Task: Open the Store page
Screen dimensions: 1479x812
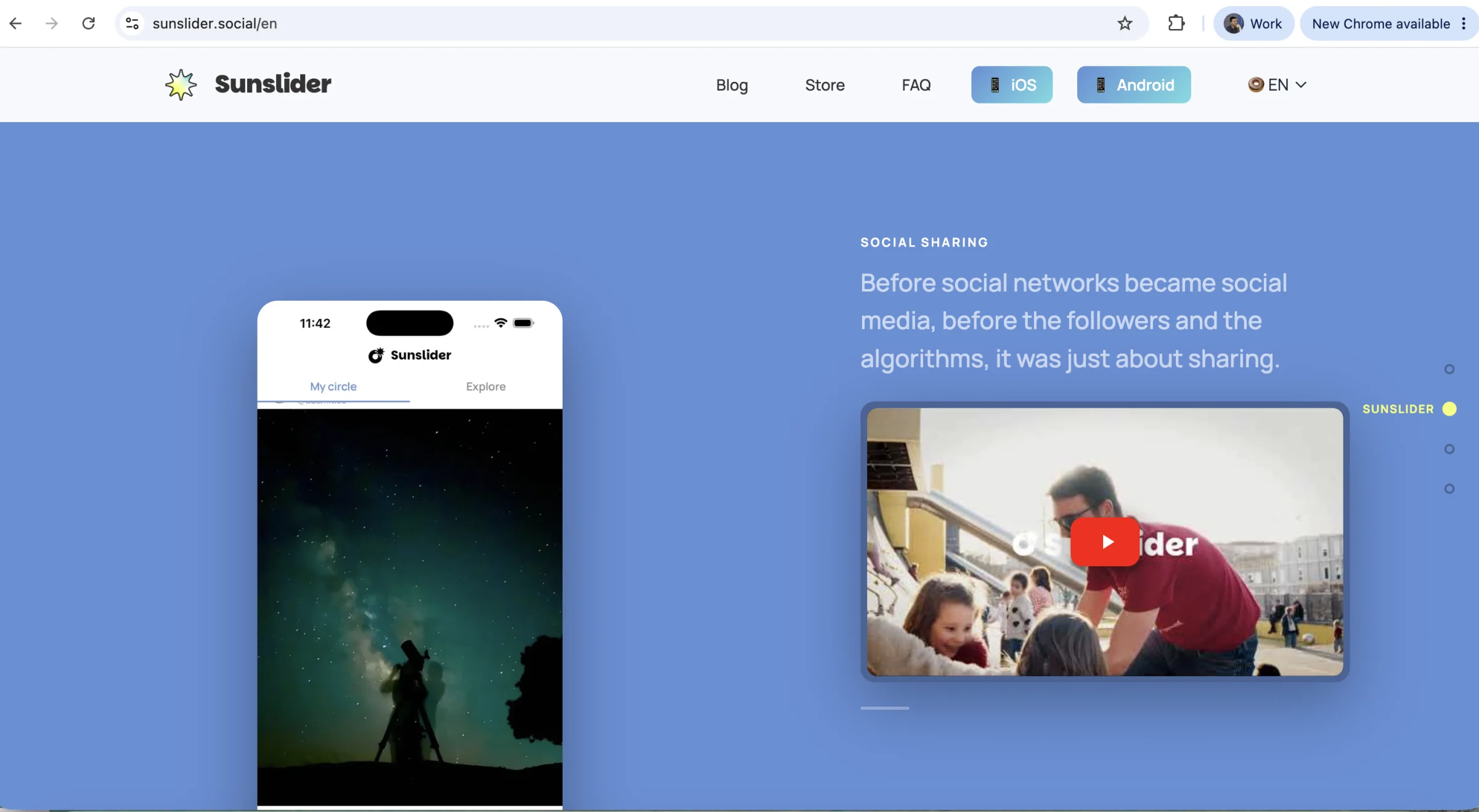Action: (825, 85)
